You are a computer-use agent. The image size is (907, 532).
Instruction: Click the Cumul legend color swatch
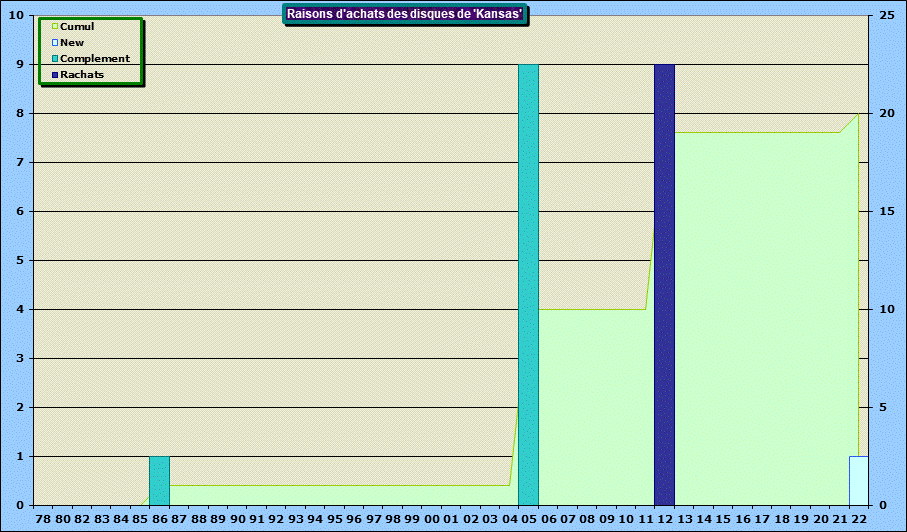pyautogui.click(x=54, y=27)
